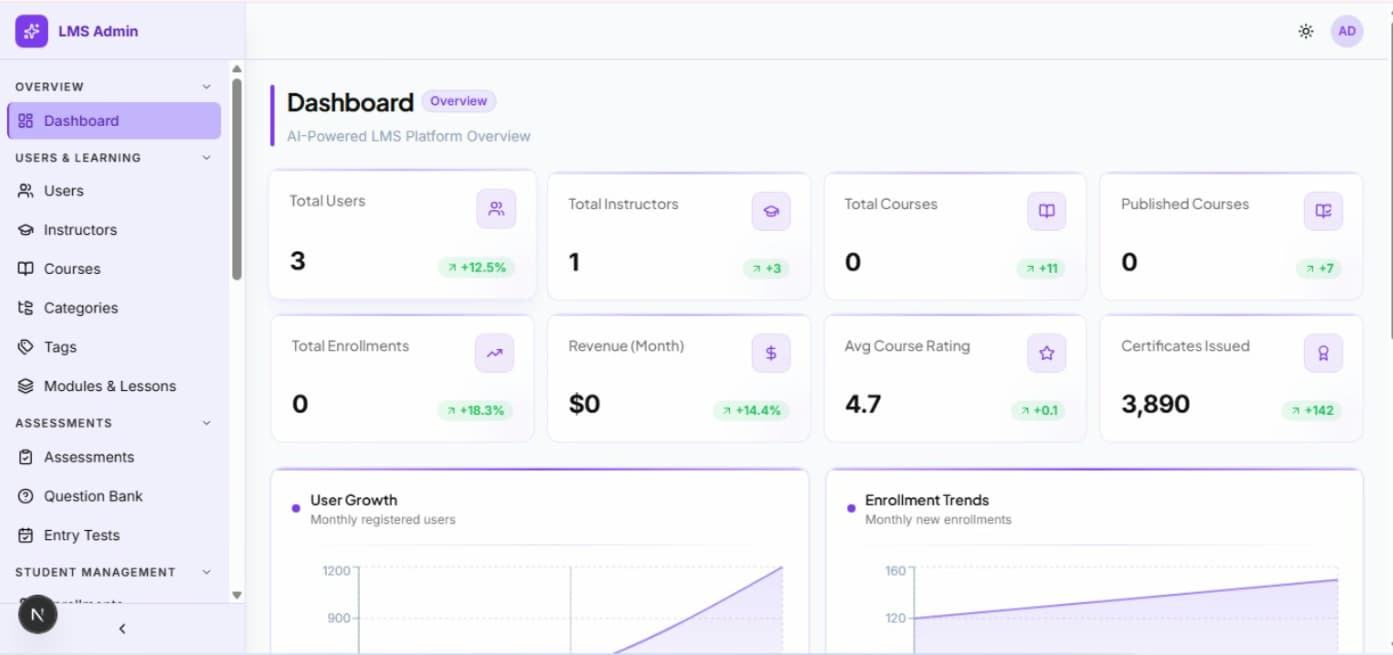This screenshot has width=1393, height=655.
Task: Click the Question Bank help-circle icon
Action: point(26,496)
